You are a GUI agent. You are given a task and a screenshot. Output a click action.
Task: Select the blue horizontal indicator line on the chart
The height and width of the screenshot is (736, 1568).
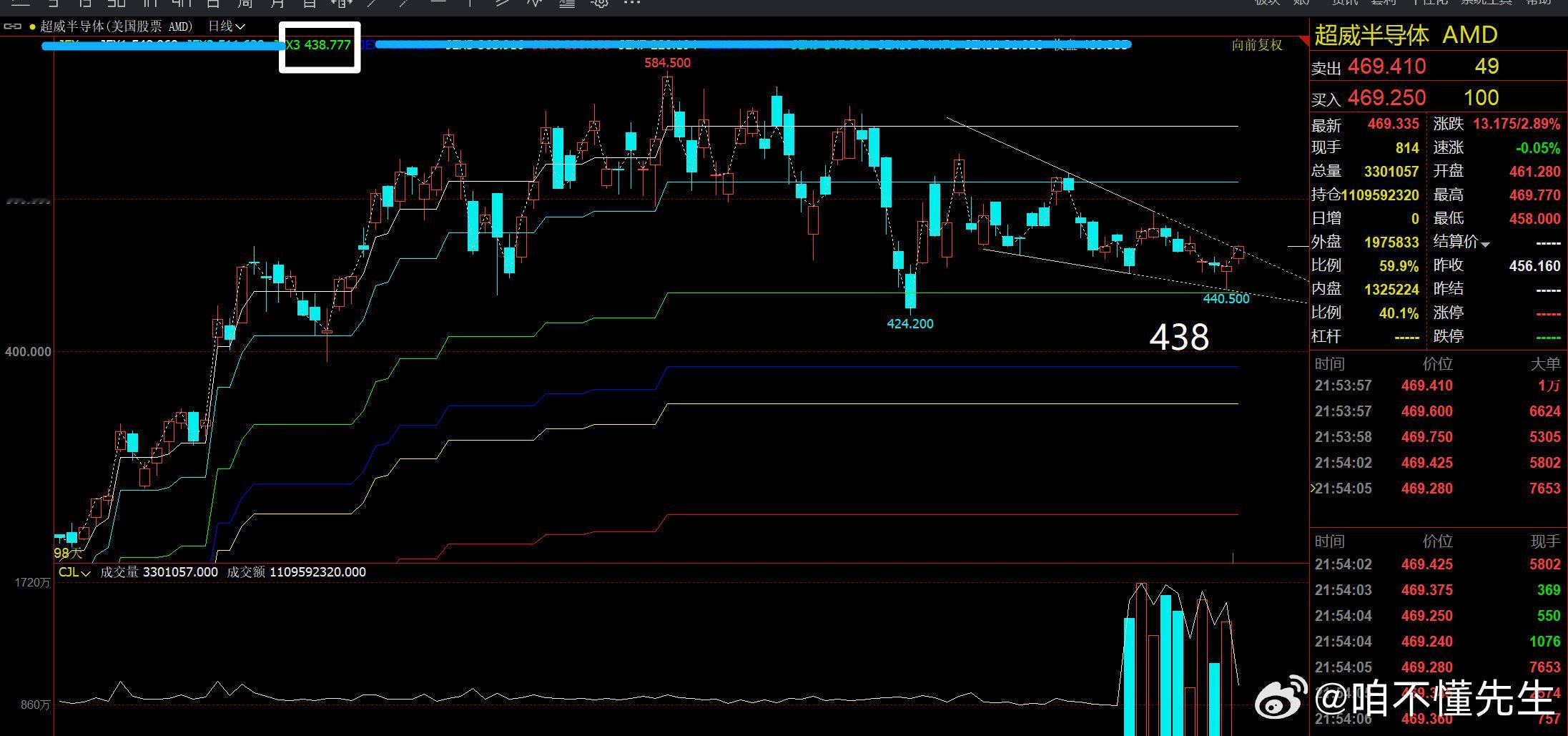point(951,367)
